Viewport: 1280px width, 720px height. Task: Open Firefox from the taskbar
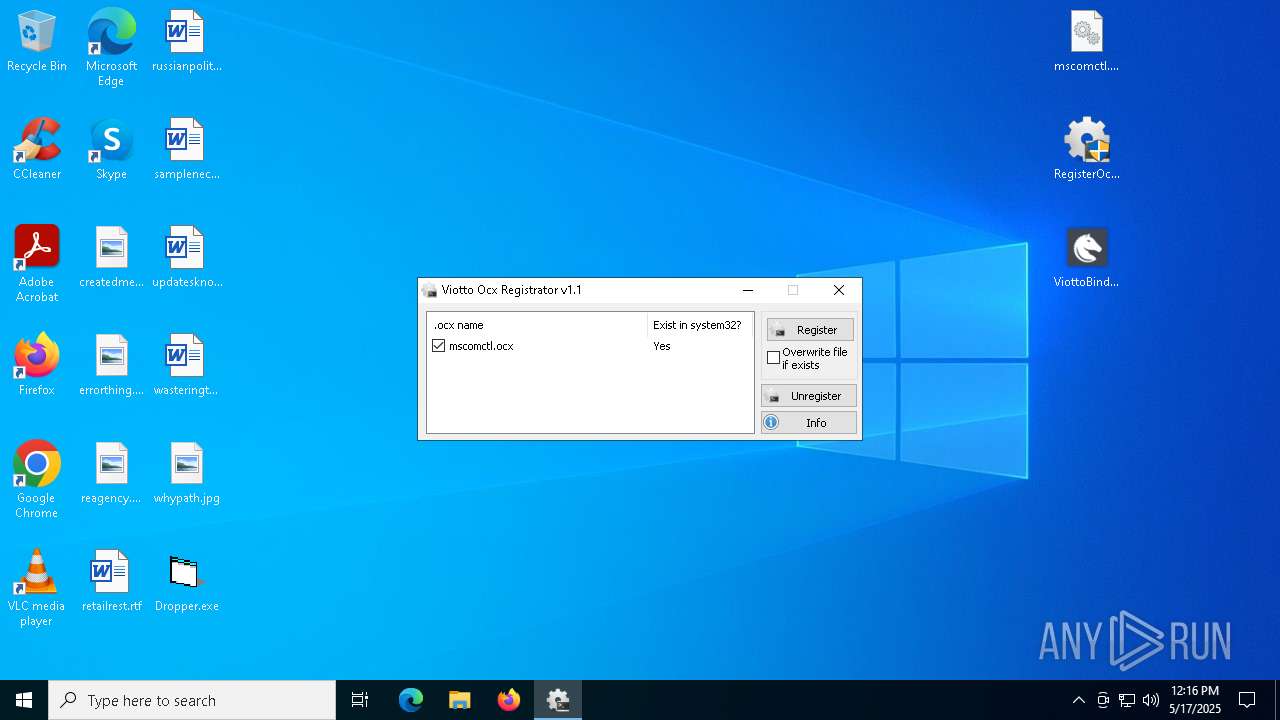(509, 700)
